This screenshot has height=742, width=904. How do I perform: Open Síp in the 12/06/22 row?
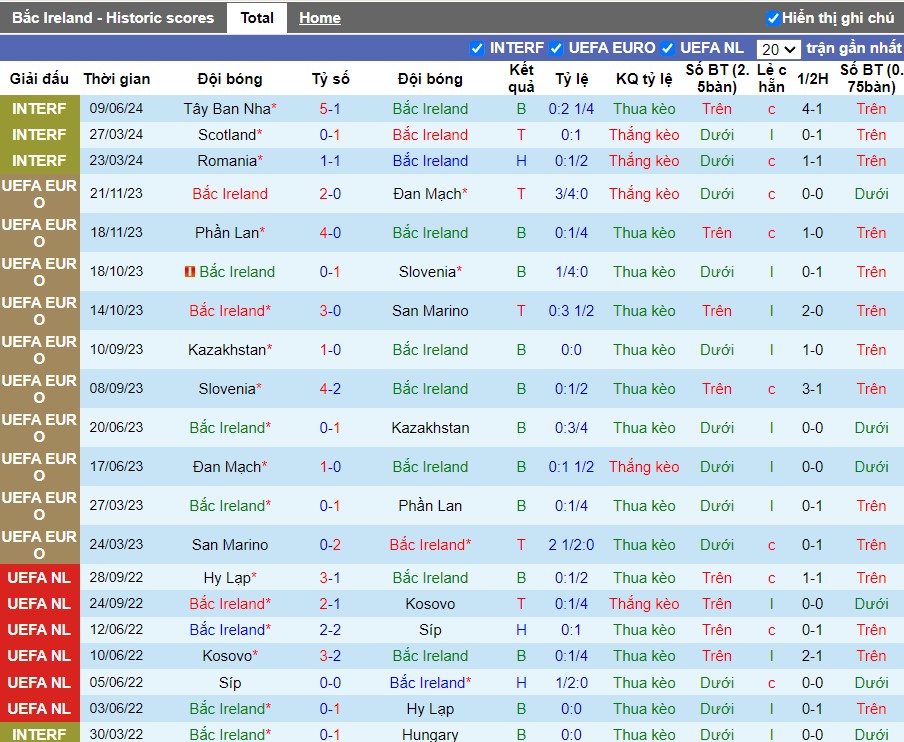point(430,630)
